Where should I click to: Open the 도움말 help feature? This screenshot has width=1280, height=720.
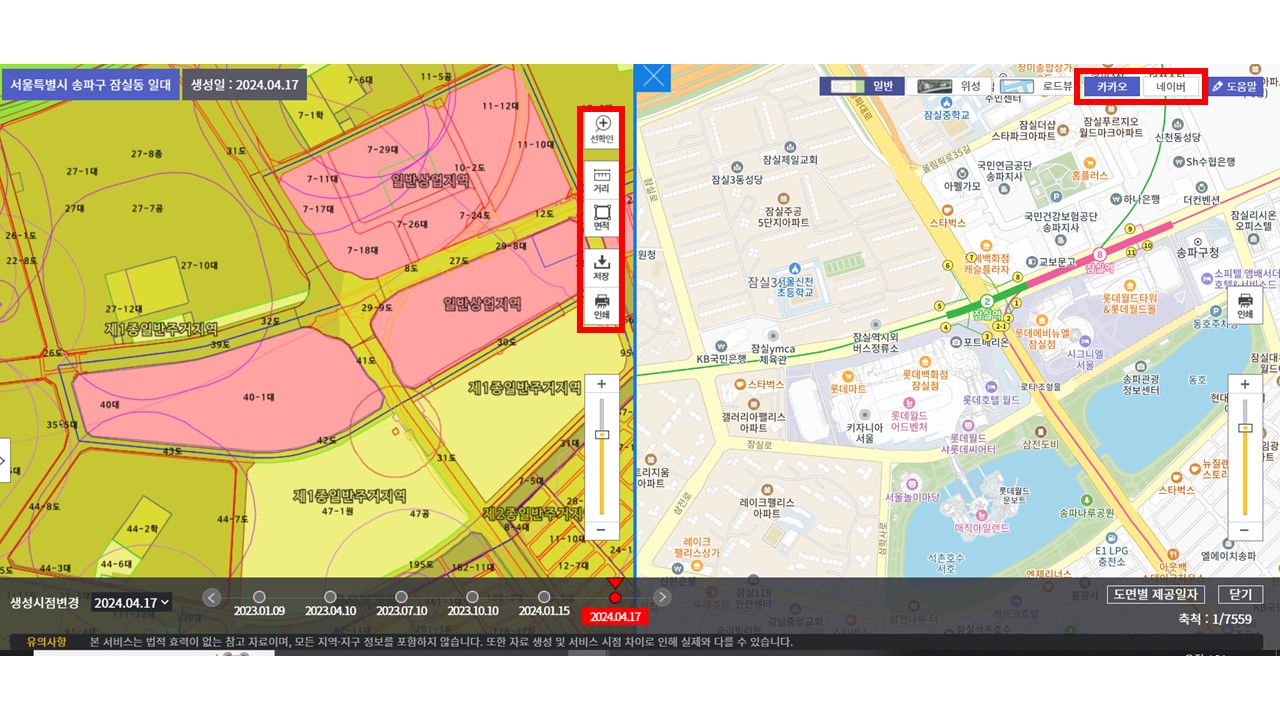1237,87
